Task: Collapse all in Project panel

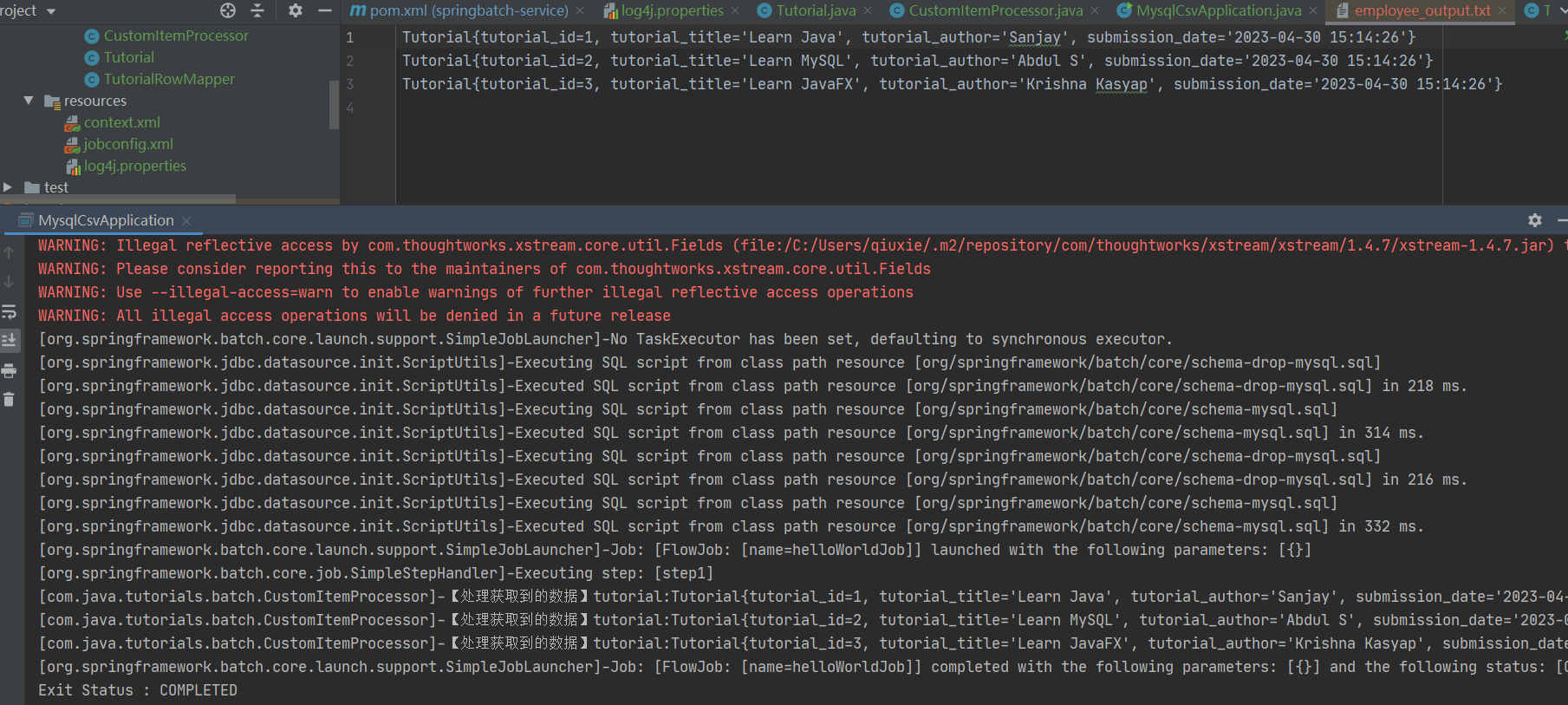Action: pyautogui.click(x=257, y=10)
